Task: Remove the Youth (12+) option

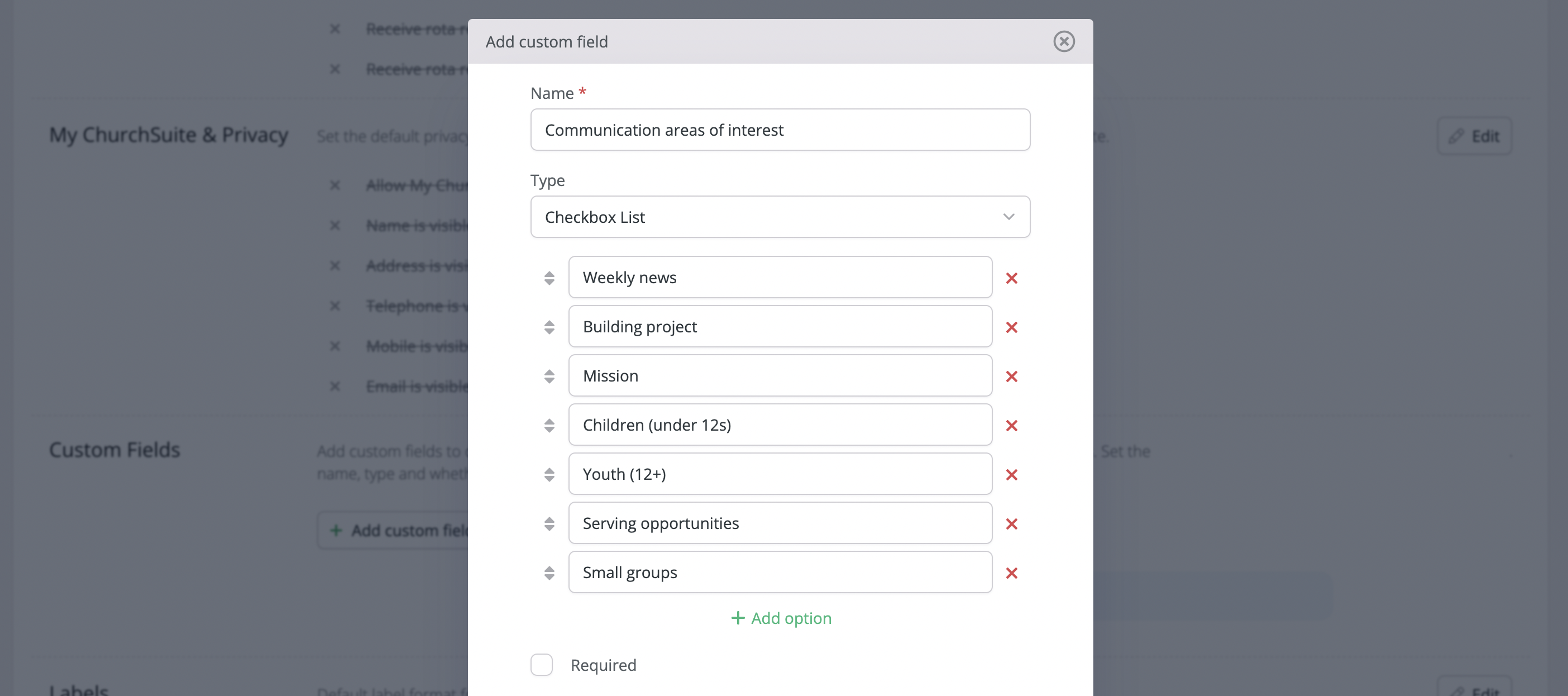Action: click(x=1012, y=474)
